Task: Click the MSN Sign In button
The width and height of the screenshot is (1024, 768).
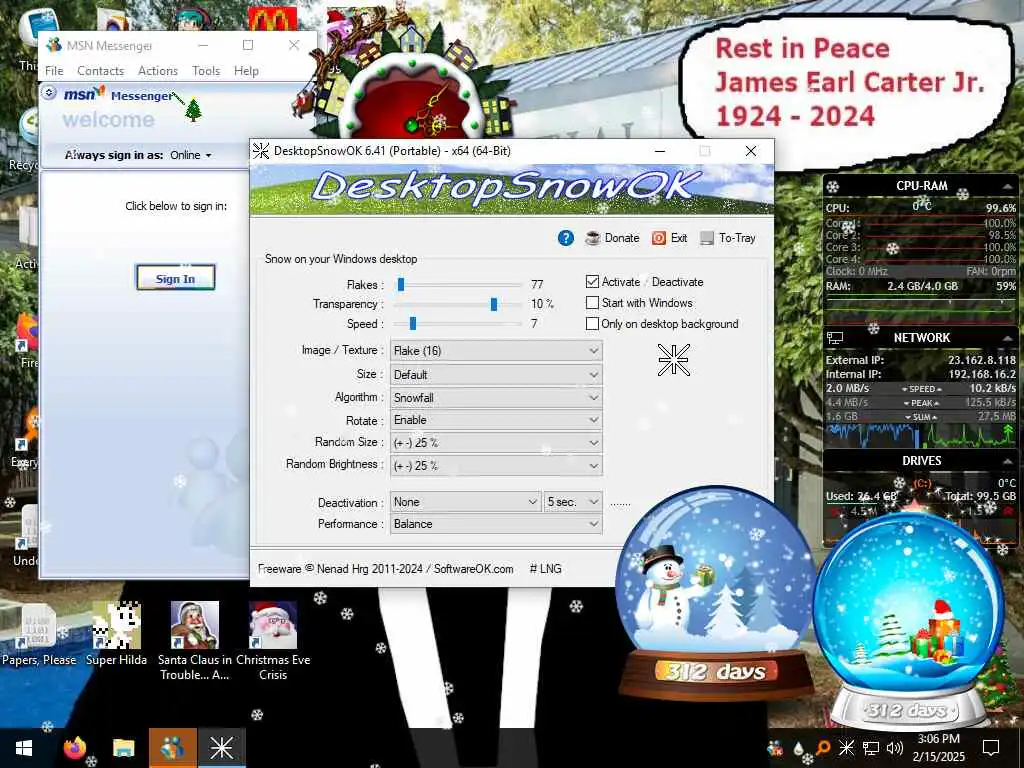Action: [x=176, y=278]
